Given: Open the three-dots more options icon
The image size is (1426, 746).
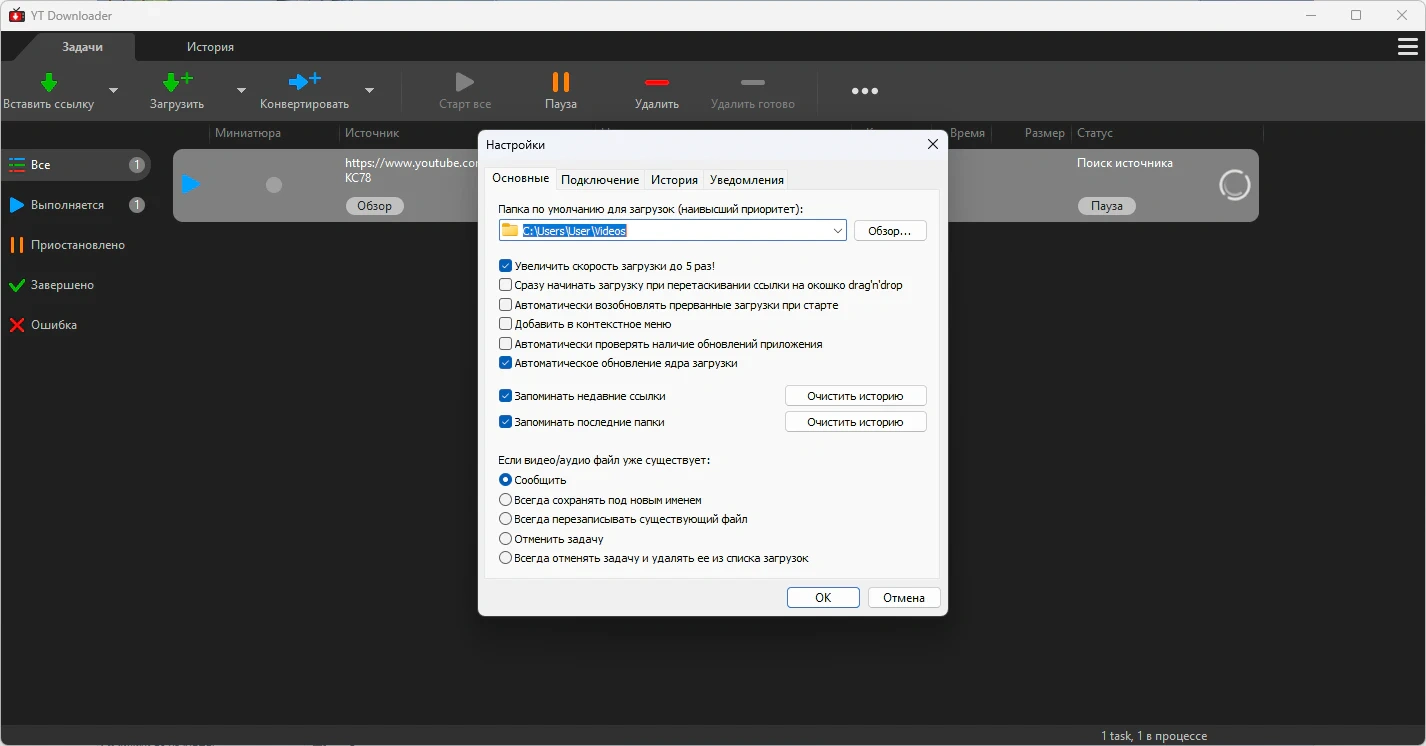Looking at the screenshot, I should pyautogui.click(x=864, y=91).
